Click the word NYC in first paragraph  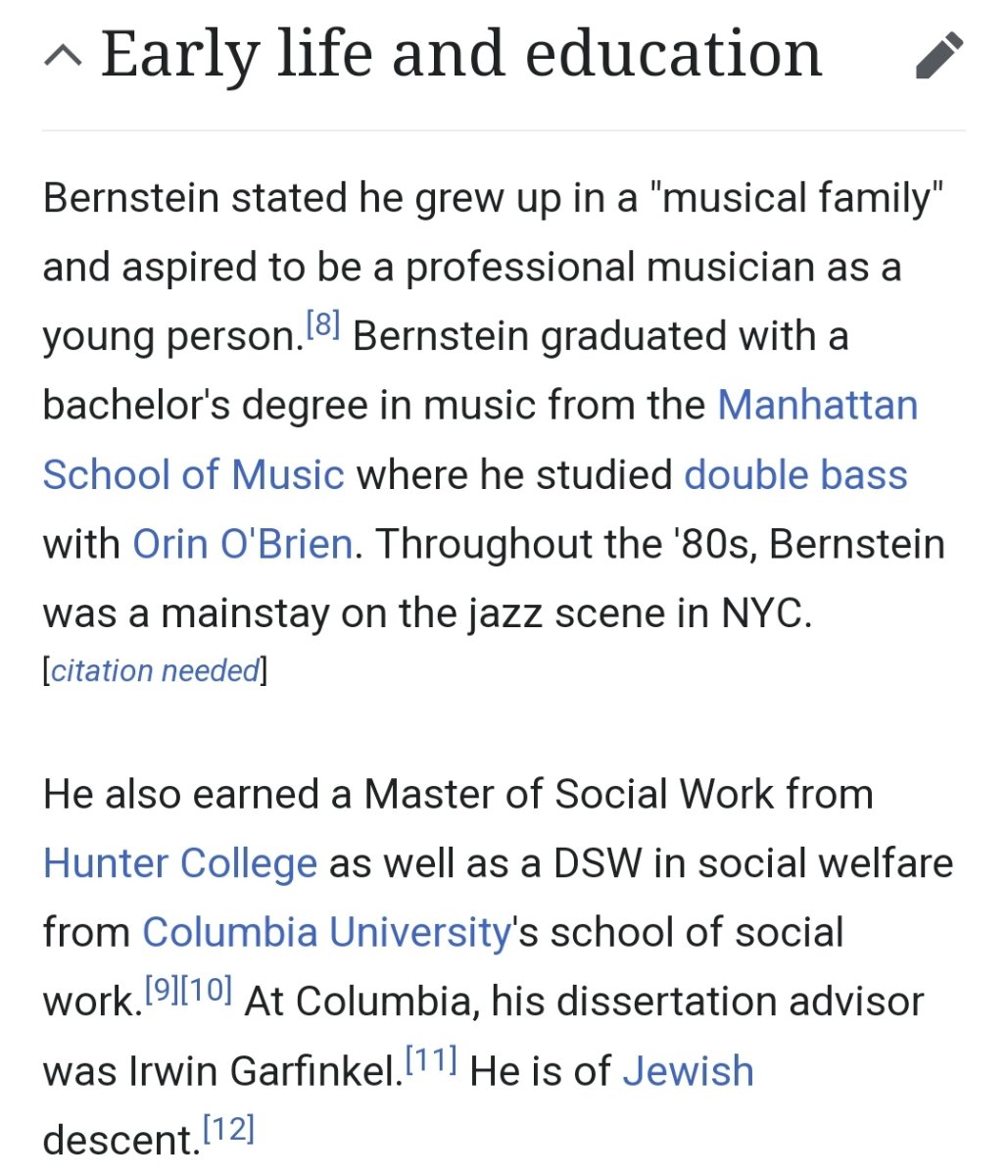(765, 613)
